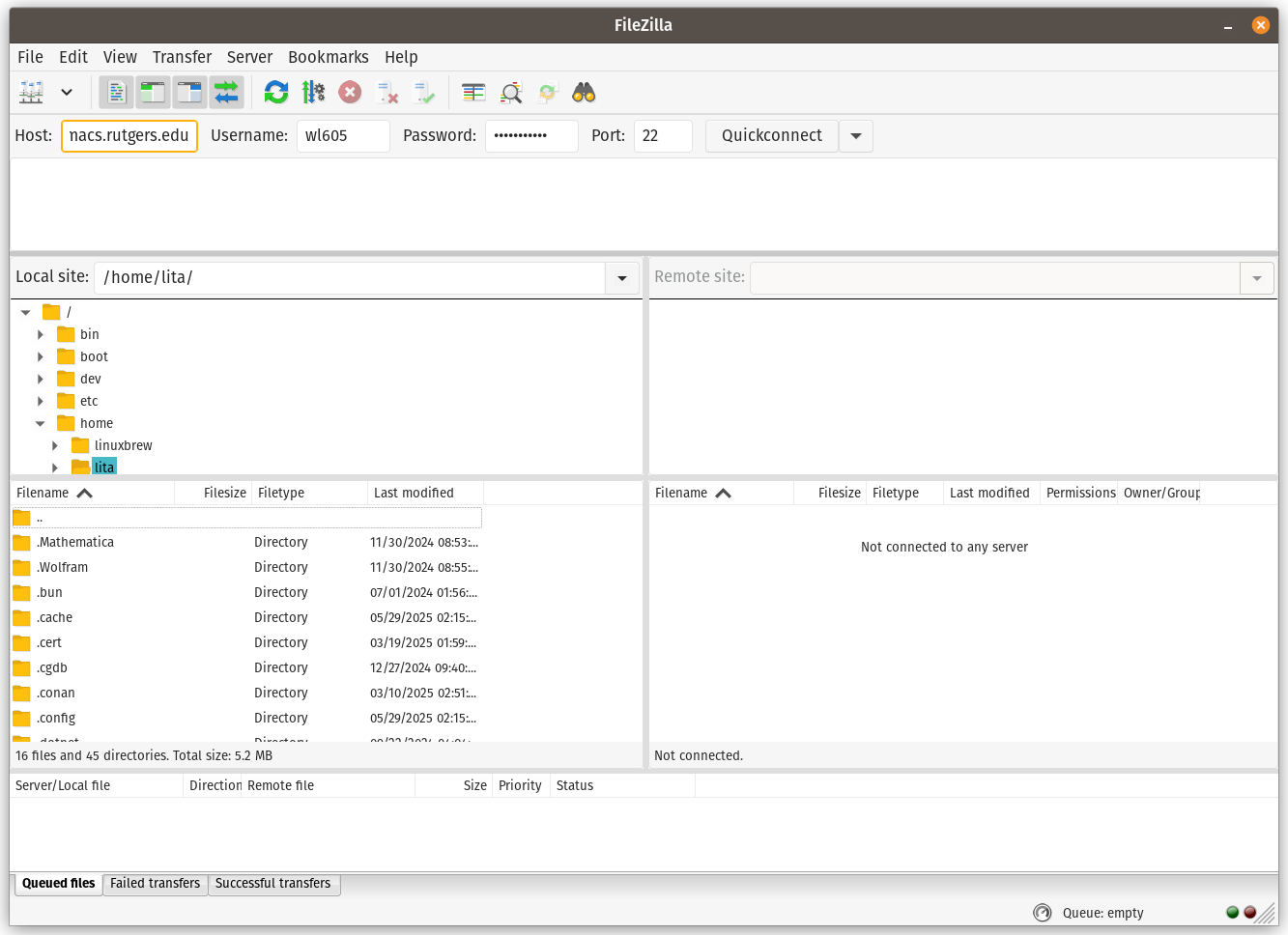Open the Site Manager dropdown arrow
The height and width of the screenshot is (935, 1288).
coord(67,93)
